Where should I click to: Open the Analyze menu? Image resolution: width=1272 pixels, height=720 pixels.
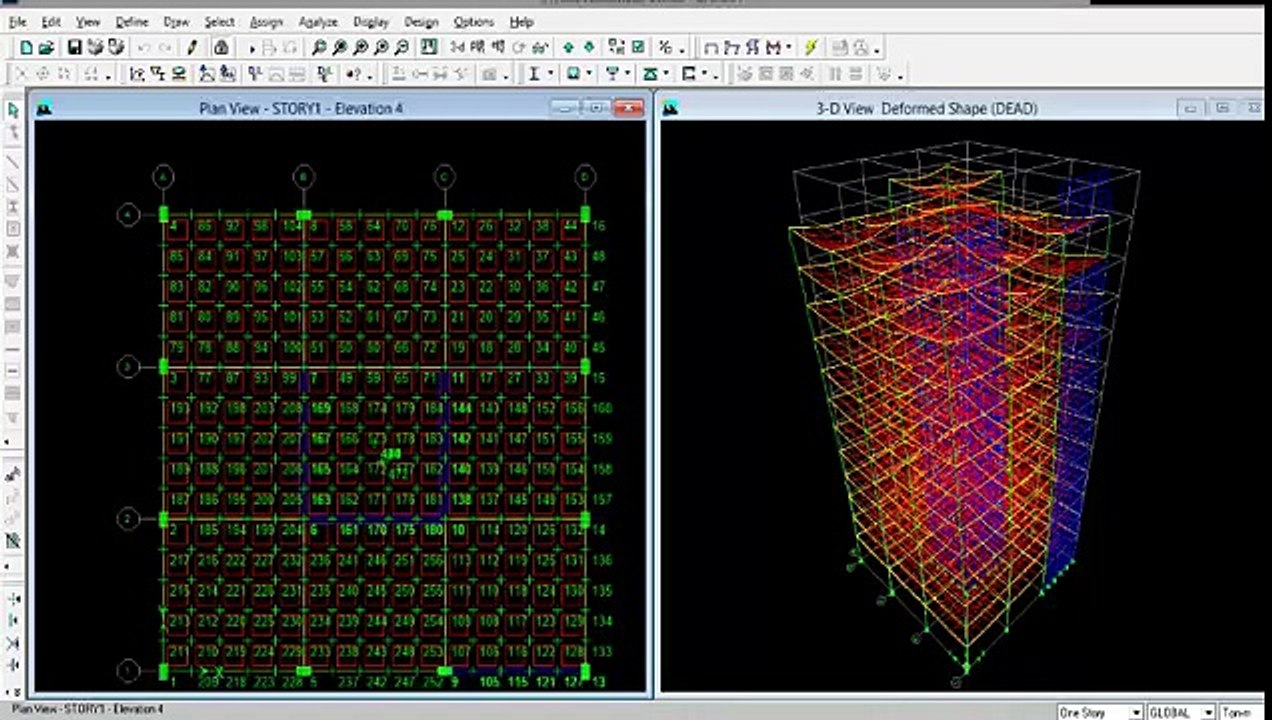(318, 21)
